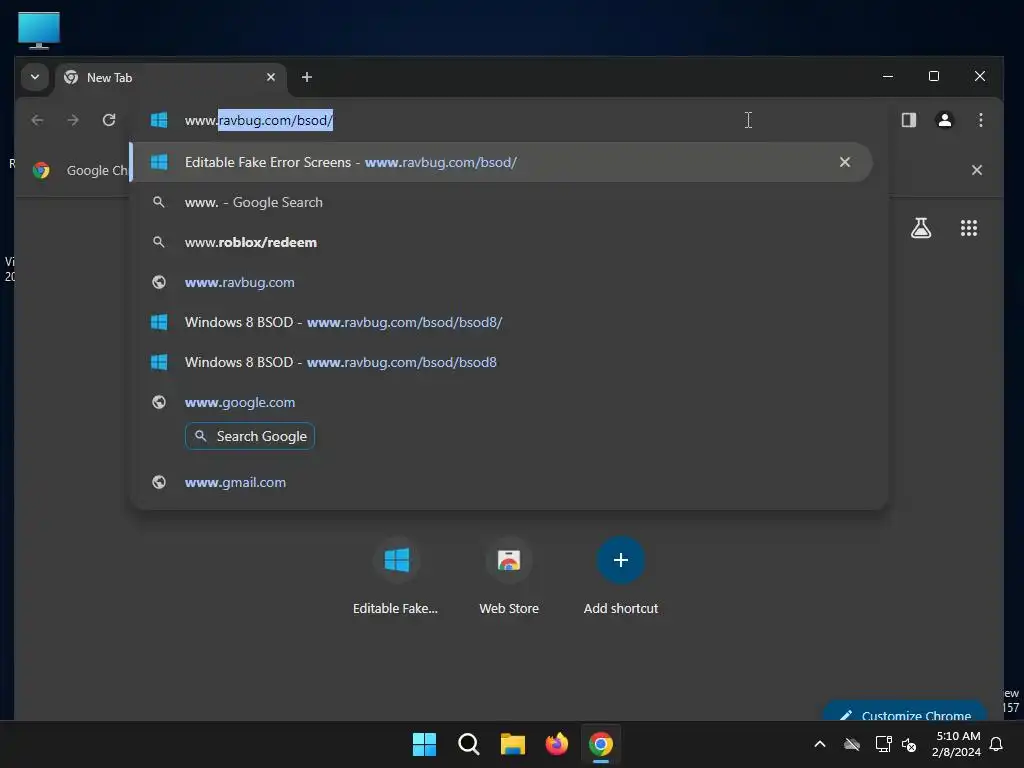
Task: Remove the Editable Fake Error Screens suggestion
Action: (844, 162)
